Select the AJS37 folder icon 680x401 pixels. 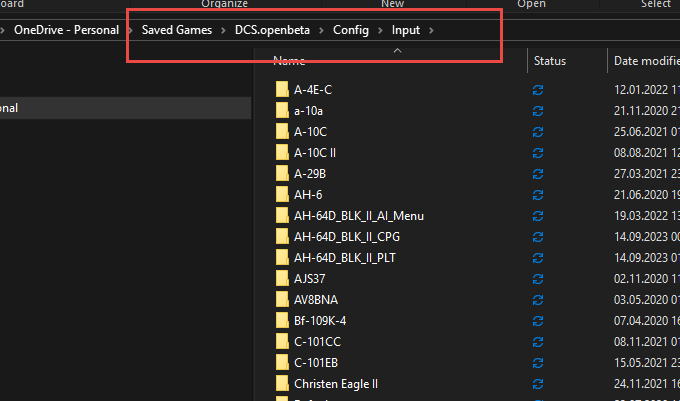pos(282,279)
